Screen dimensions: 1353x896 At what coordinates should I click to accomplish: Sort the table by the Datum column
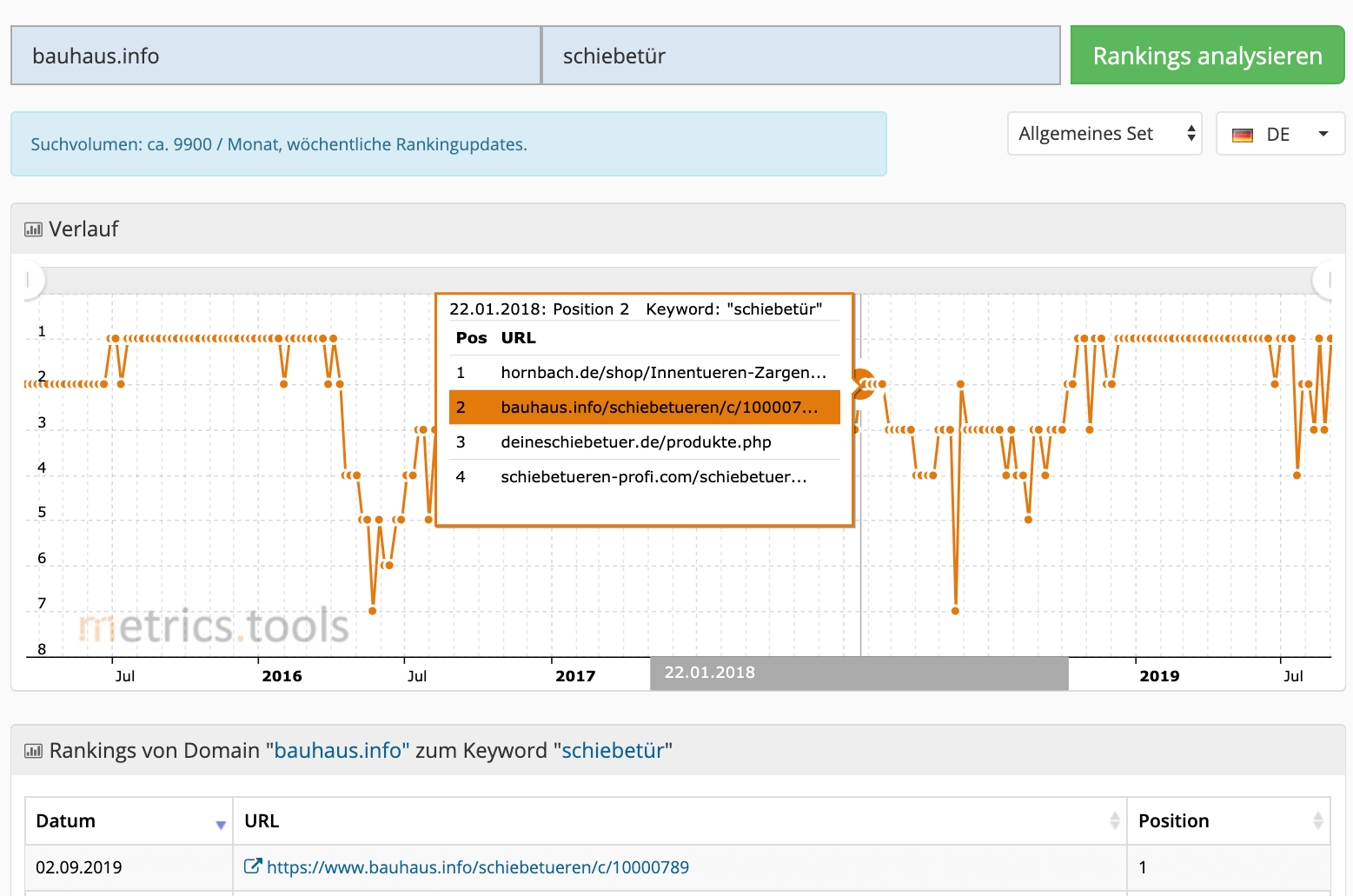click(x=129, y=821)
